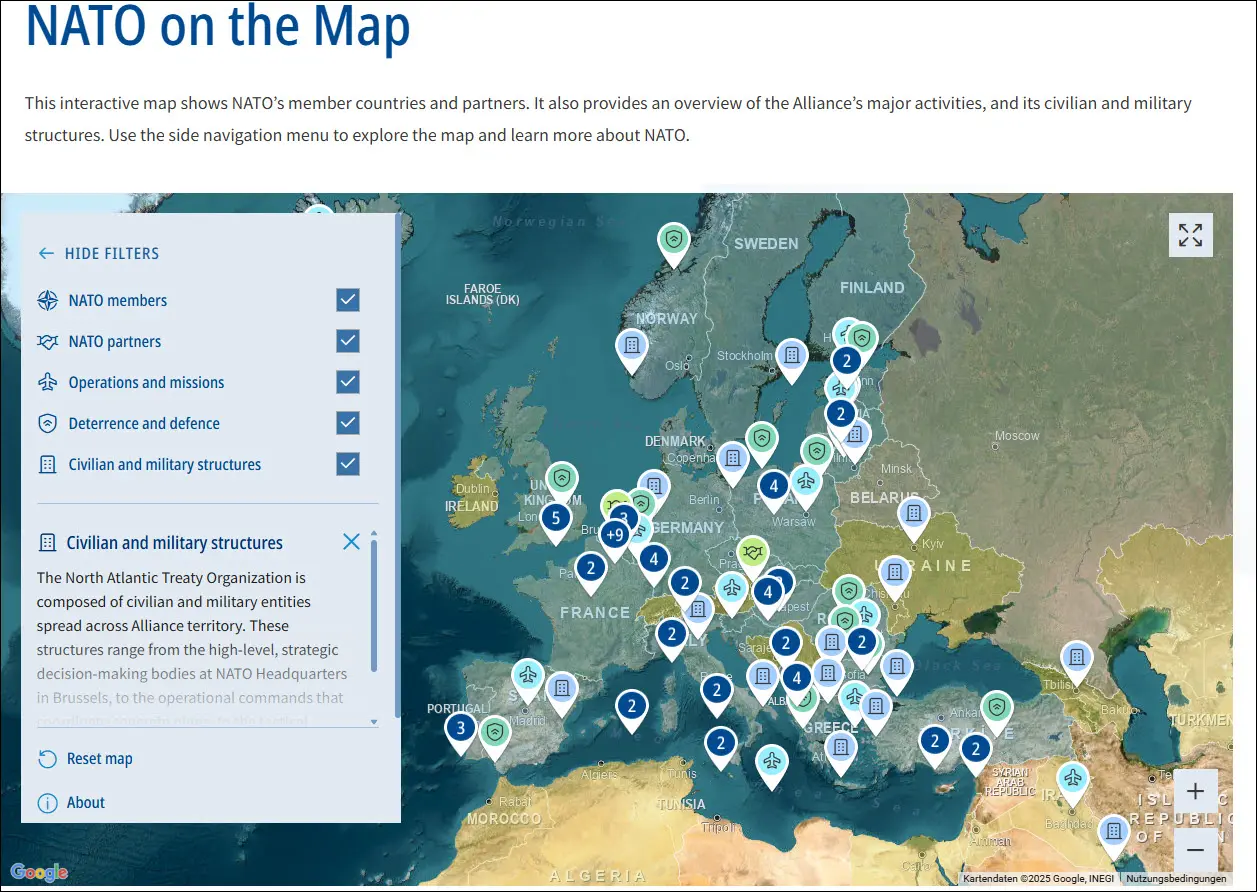The image size is (1257, 892).
Task: Disable the NATO partners checkbox
Action: pos(348,340)
